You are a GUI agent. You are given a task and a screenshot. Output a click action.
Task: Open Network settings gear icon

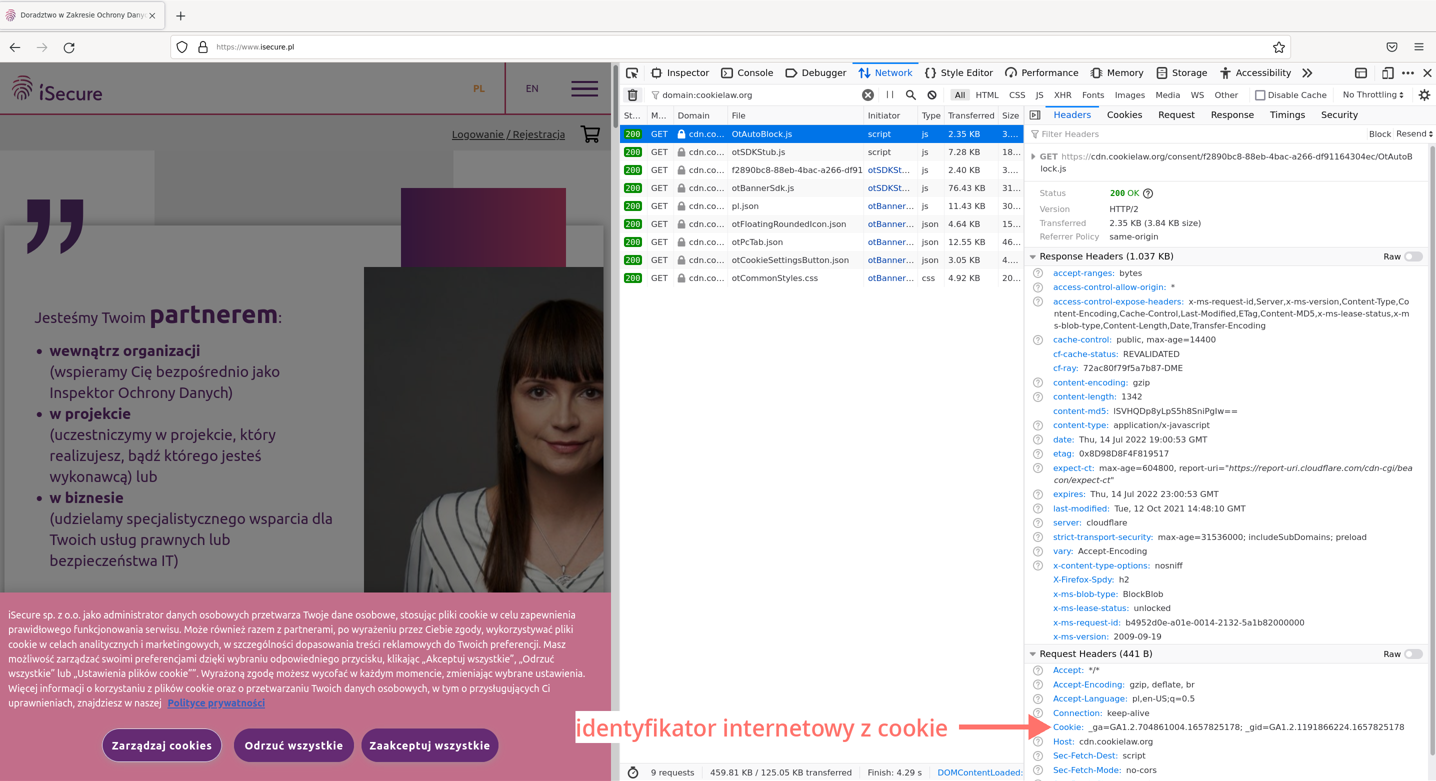(x=1424, y=95)
